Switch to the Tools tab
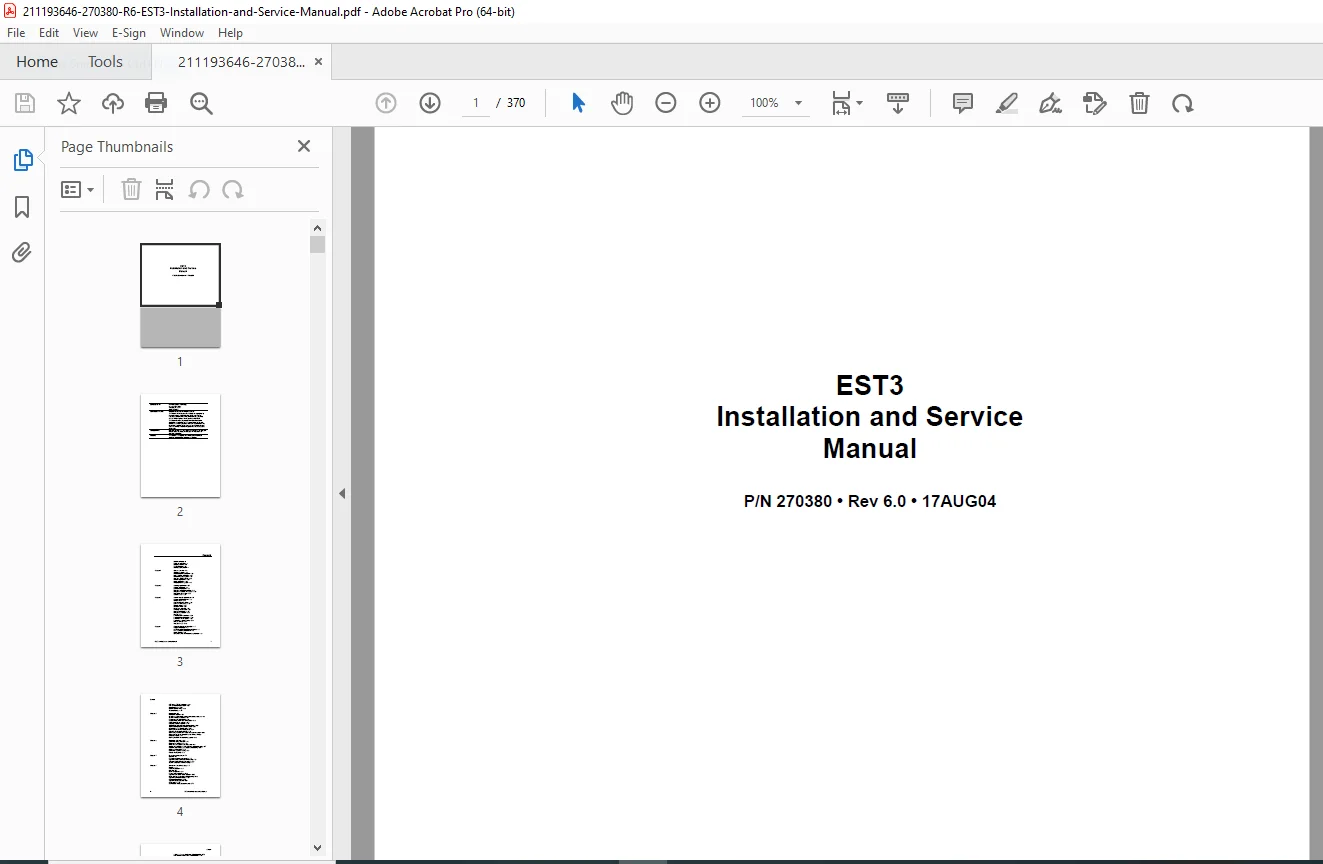This screenshot has height=864, width=1323. [105, 62]
